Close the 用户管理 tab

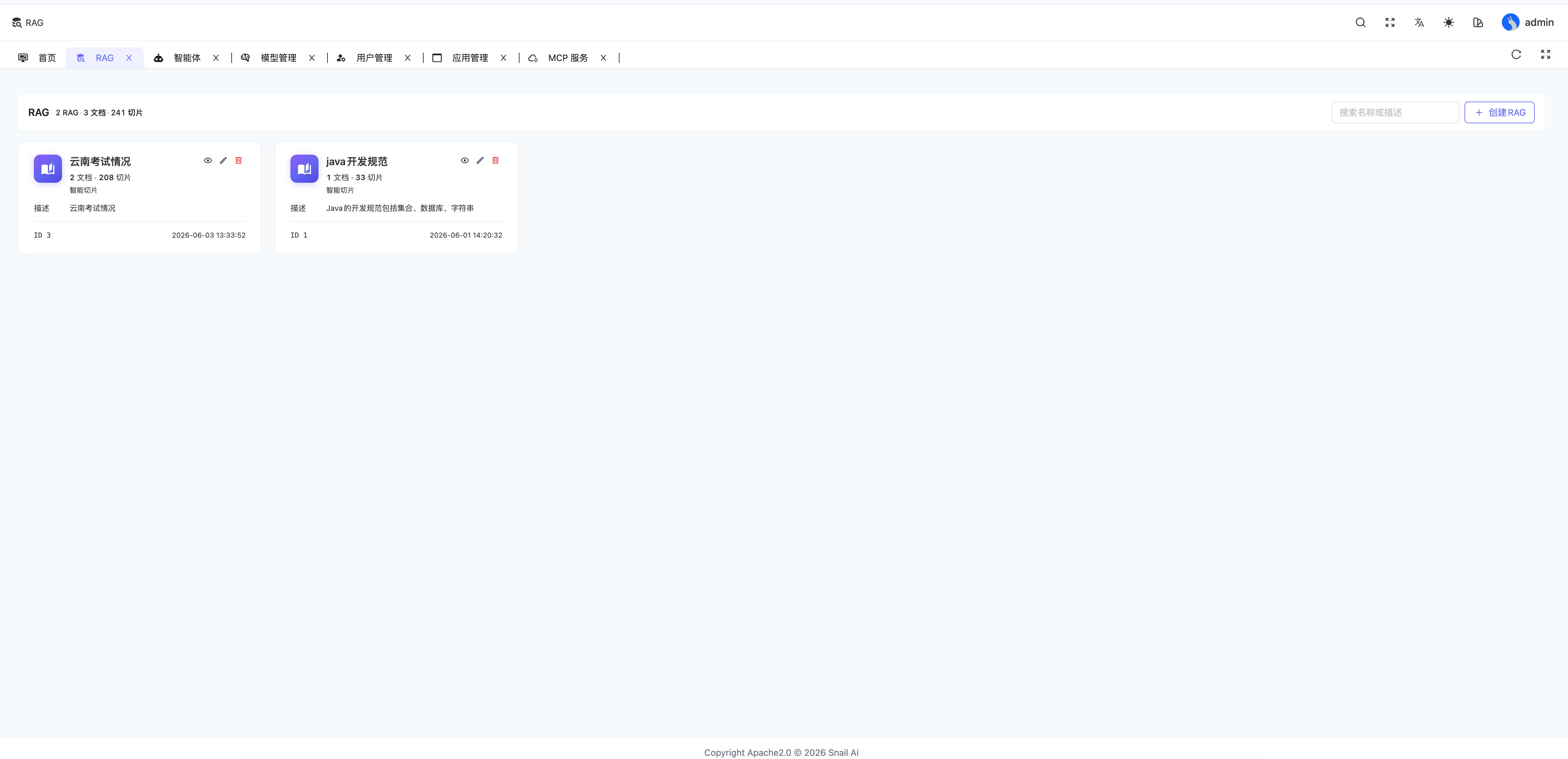(408, 58)
